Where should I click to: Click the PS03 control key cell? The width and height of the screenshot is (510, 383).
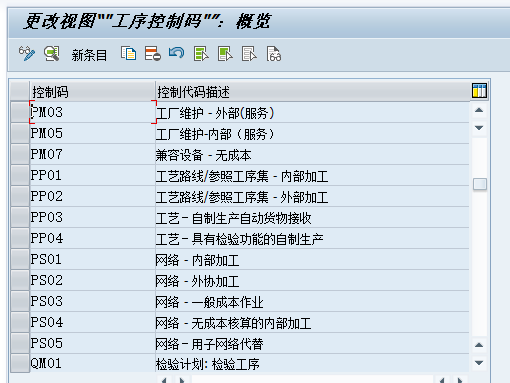[93, 301]
